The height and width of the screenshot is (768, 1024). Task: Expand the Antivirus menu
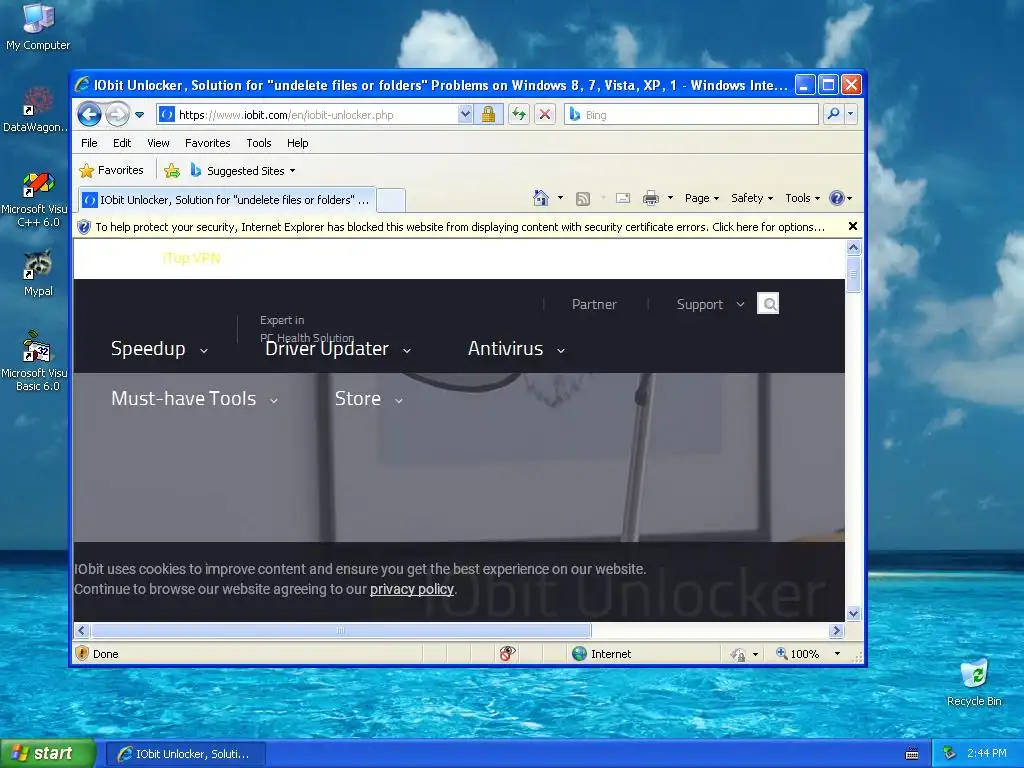point(516,349)
